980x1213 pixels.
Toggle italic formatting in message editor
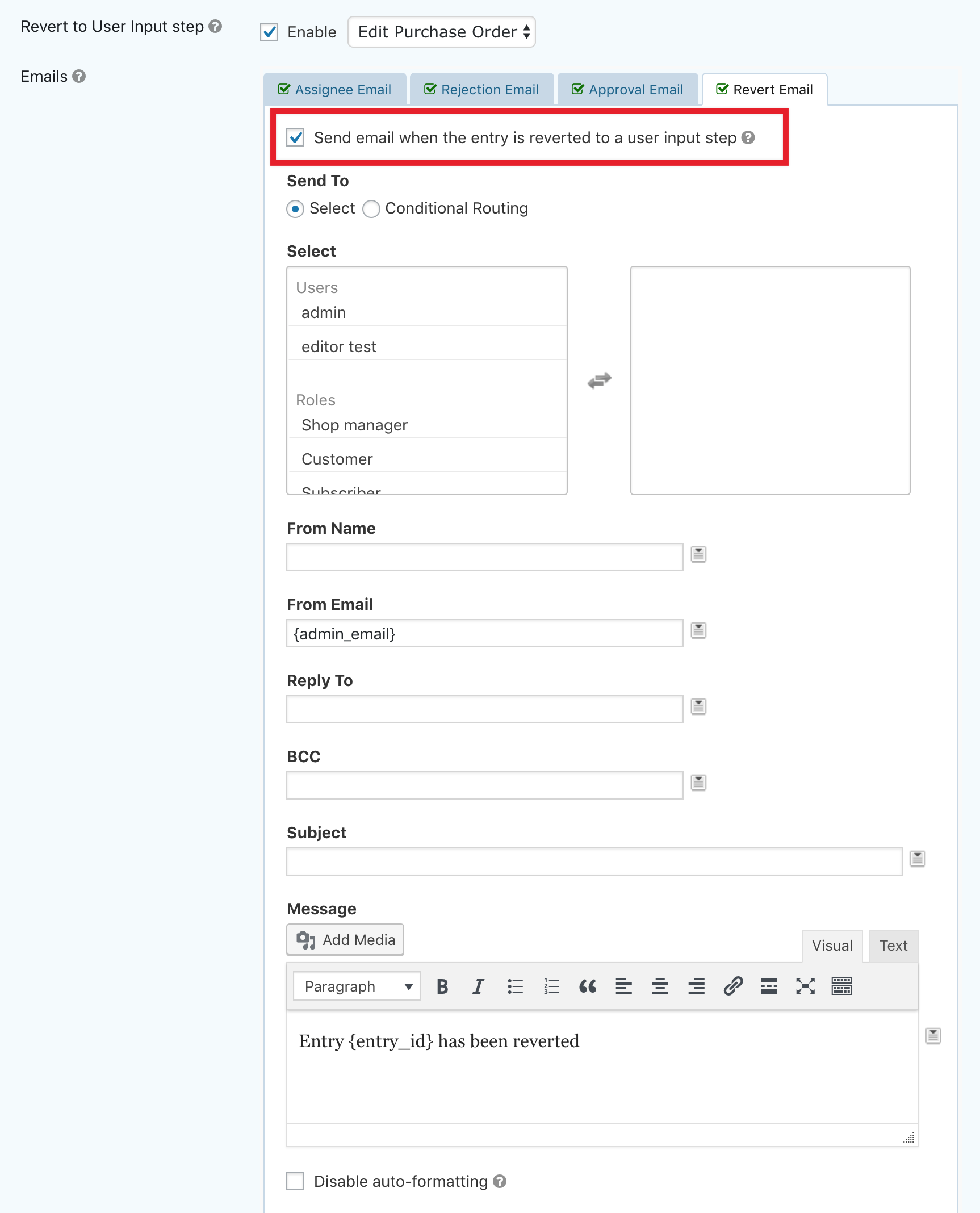click(478, 986)
